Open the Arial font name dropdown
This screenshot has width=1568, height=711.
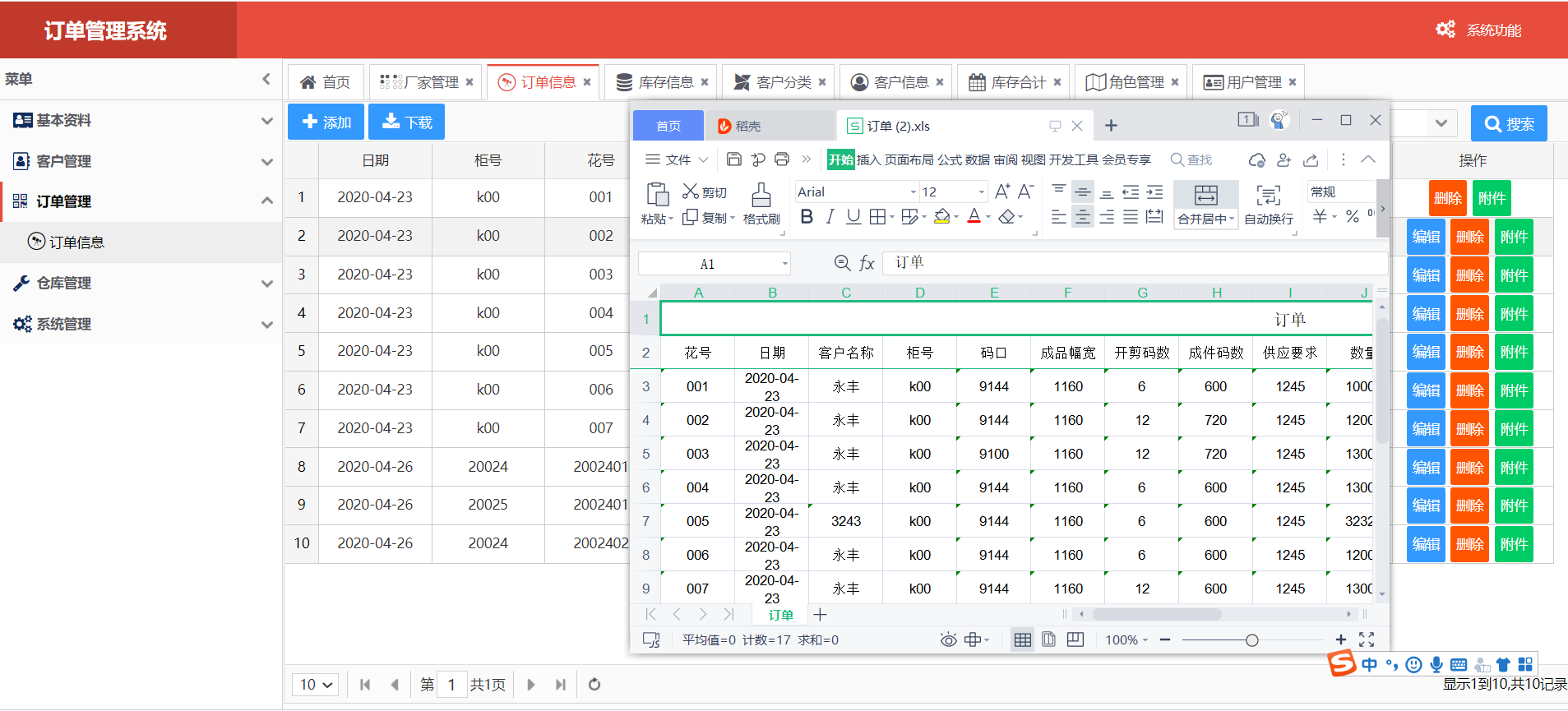point(913,192)
